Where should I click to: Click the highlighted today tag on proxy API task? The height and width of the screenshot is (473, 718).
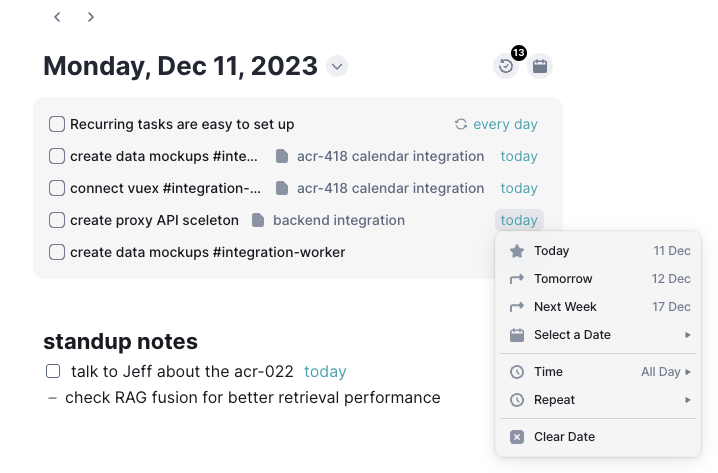point(519,220)
